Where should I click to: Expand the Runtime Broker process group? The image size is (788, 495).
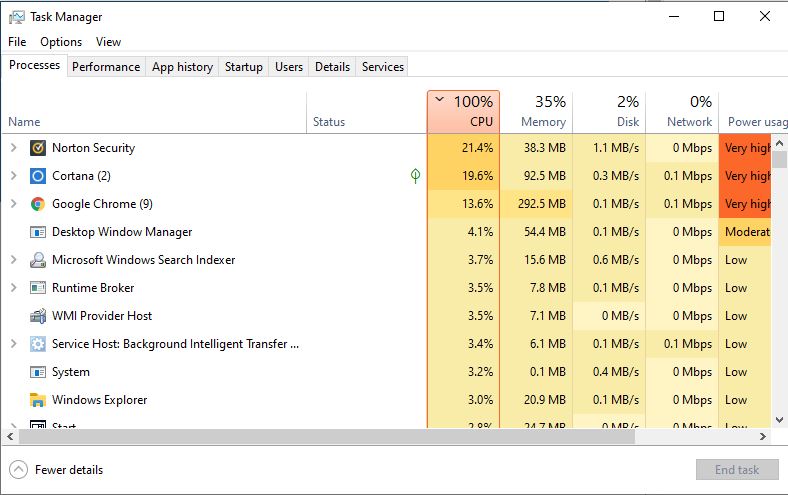(x=14, y=288)
